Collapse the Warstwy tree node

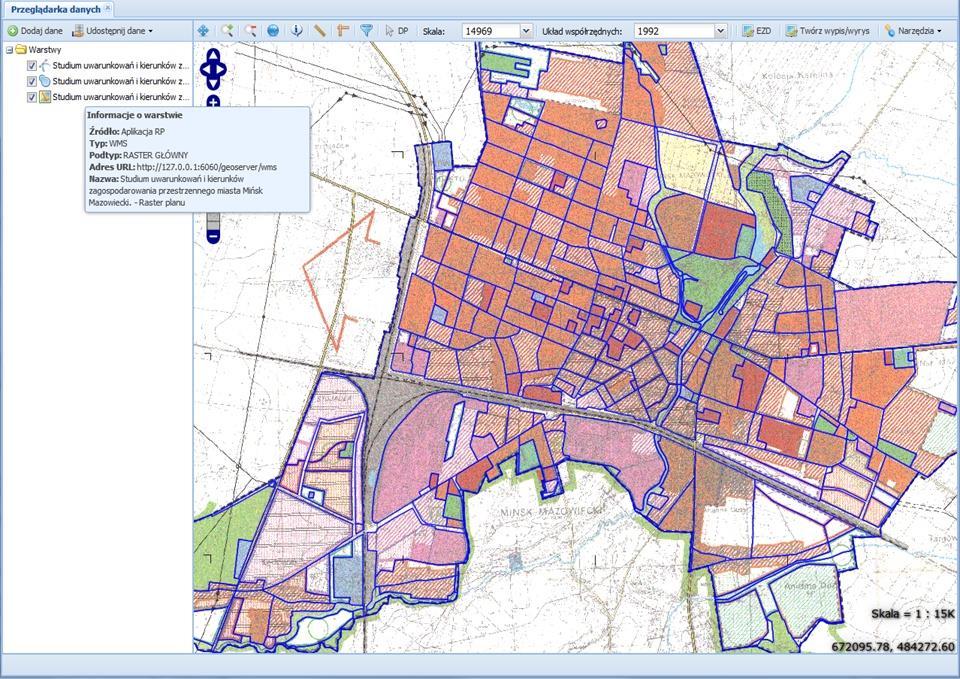[9, 50]
